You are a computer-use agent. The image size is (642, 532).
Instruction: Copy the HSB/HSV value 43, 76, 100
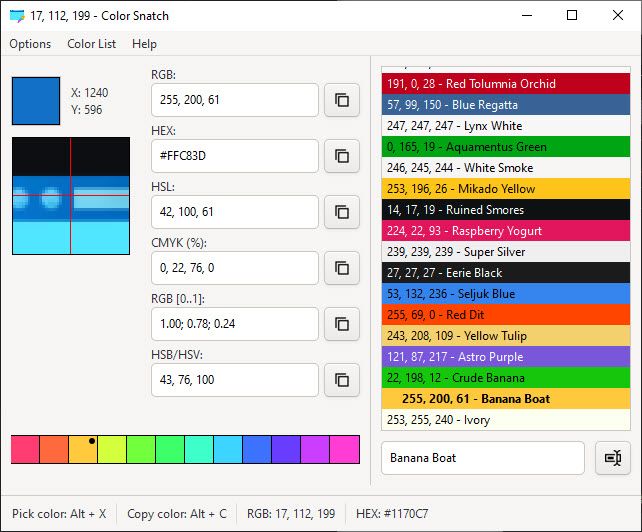[342, 380]
